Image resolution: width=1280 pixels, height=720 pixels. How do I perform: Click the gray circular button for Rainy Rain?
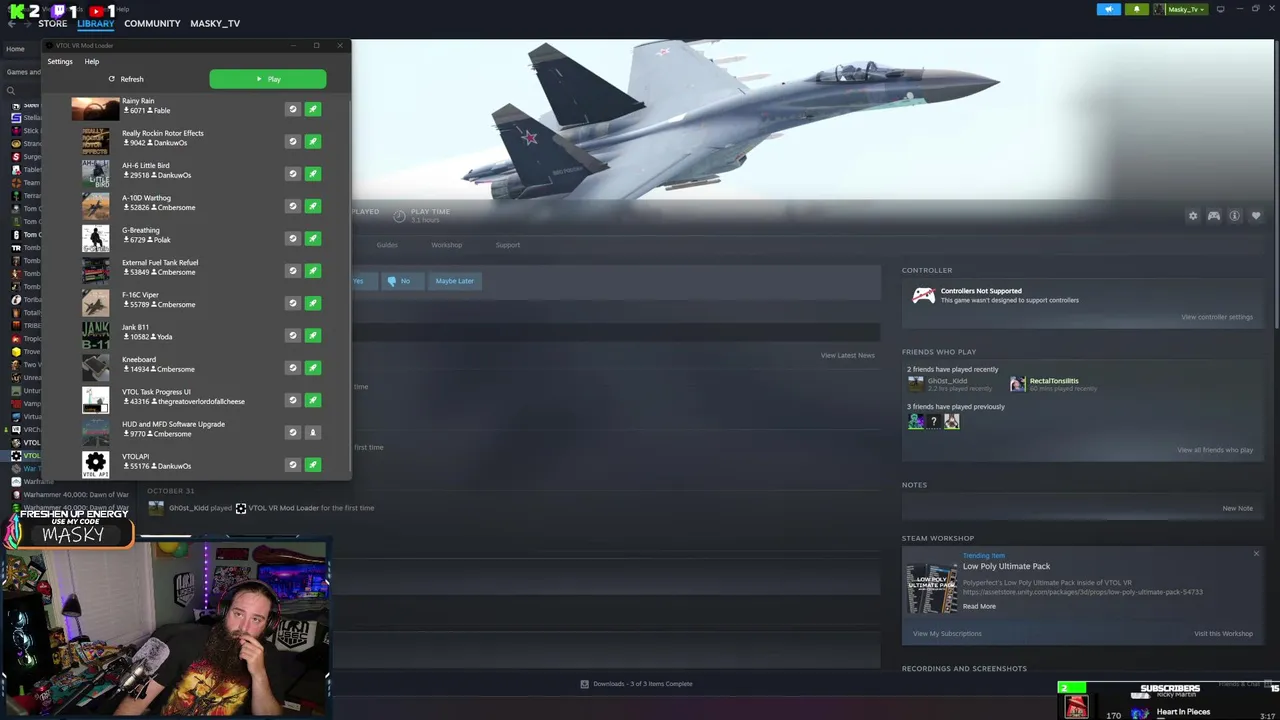click(x=292, y=109)
